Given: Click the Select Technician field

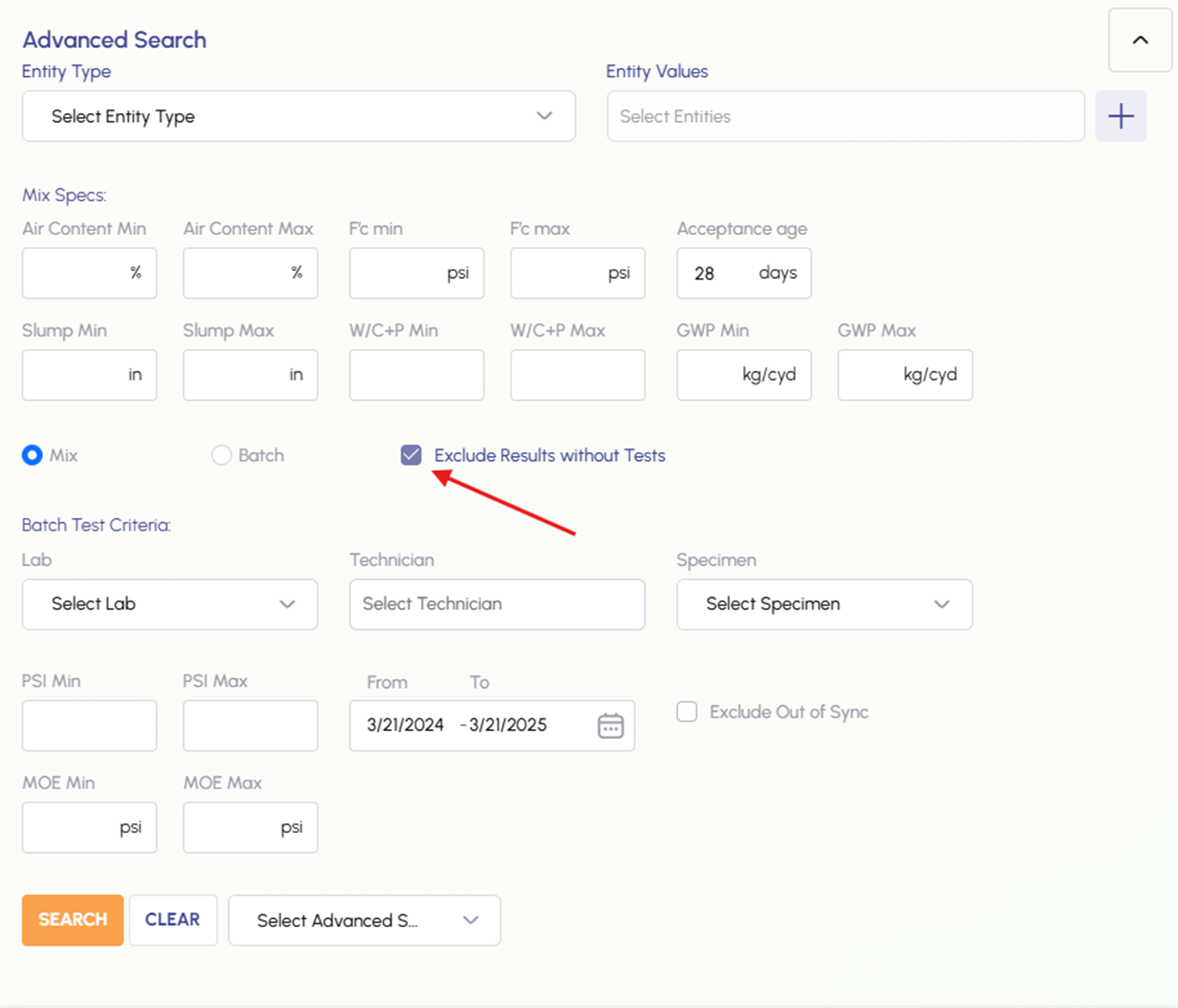Looking at the screenshot, I should pos(497,604).
